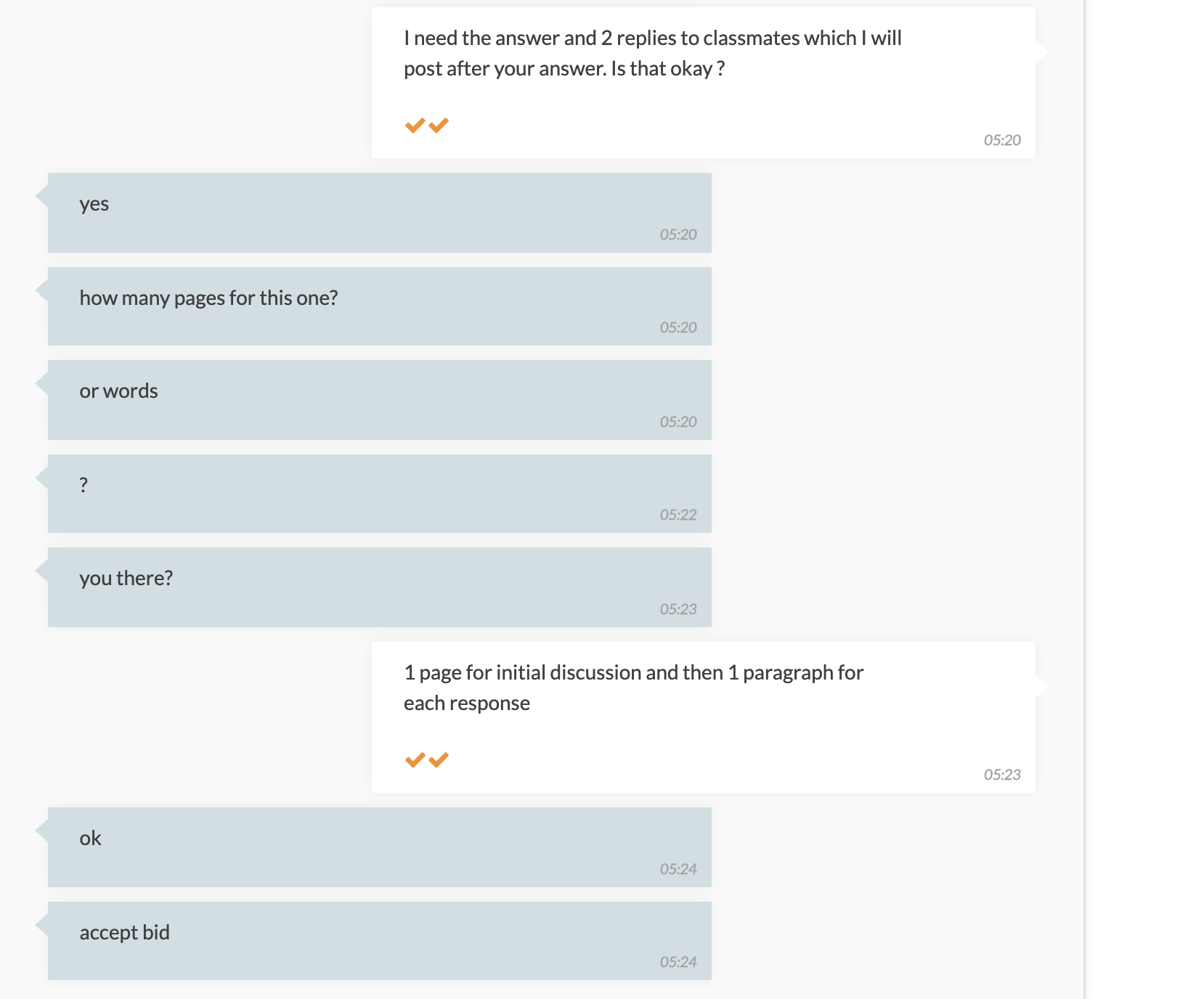
Task: Click the 05:22 timestamp on the '?' message
Action: pyautogui.click(x=678, y=515)
